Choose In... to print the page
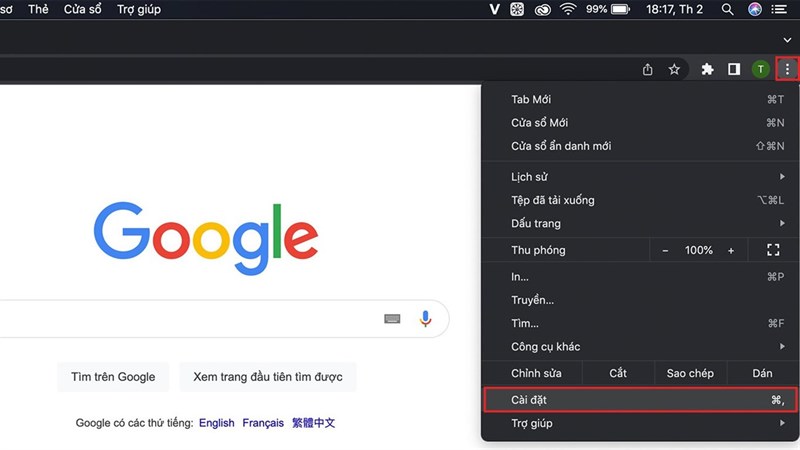800x450 pixels. pos(640,277)
